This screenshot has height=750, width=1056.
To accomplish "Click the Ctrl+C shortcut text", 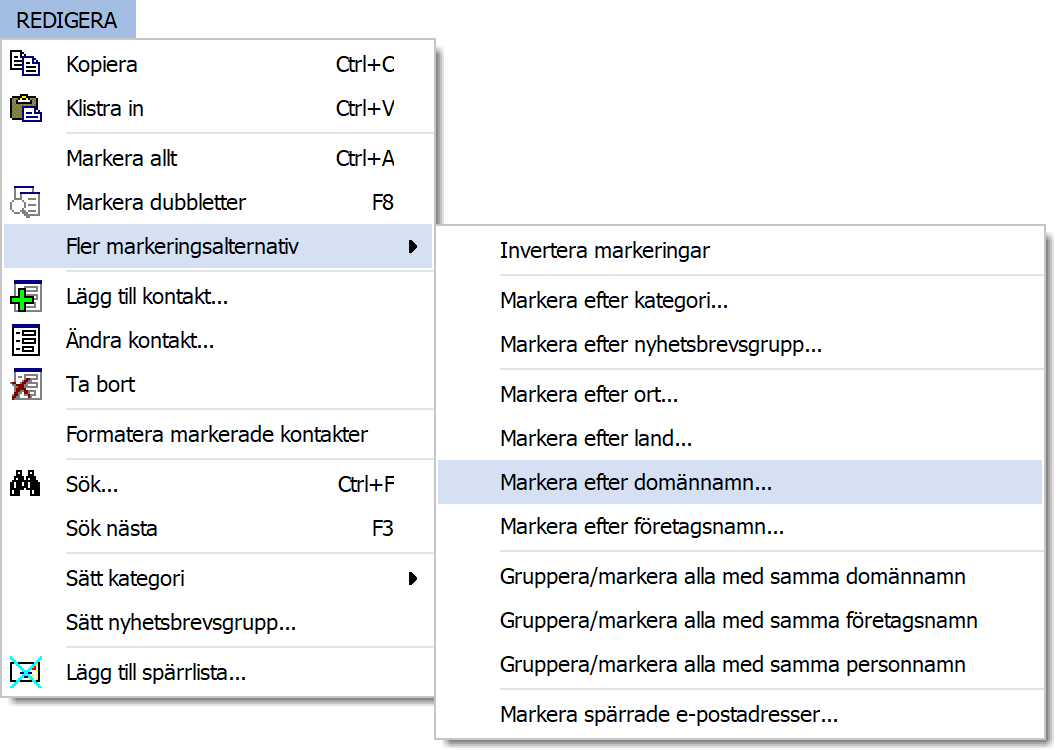I will pos(365,65).
